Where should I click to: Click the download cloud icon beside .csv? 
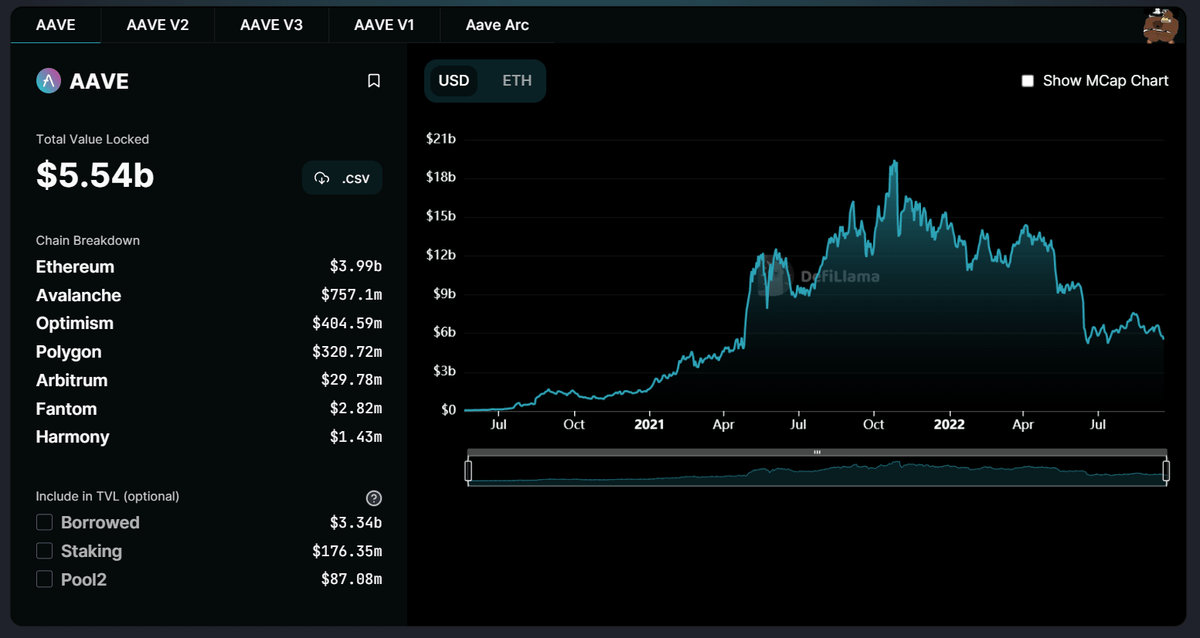[322, 178]
